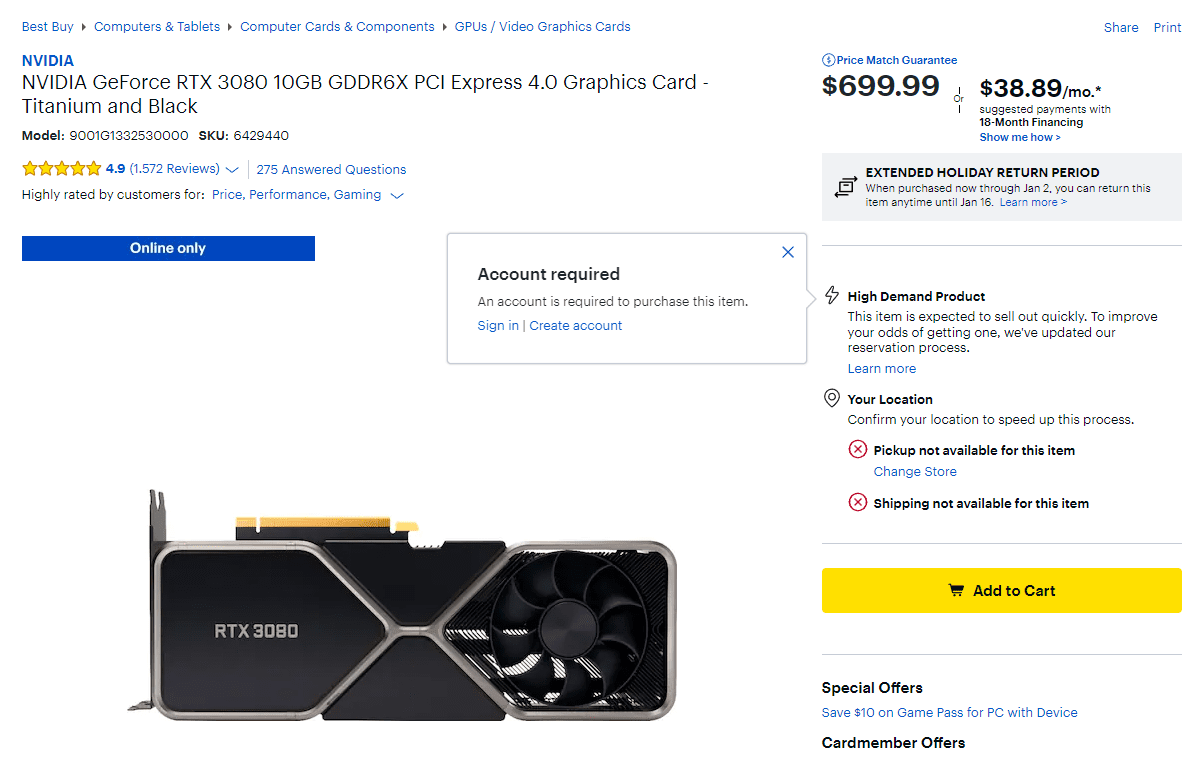1204x758 pixels.
Task: Open Save $10 on Game Pass offer
Action: [x=950, y=713]
